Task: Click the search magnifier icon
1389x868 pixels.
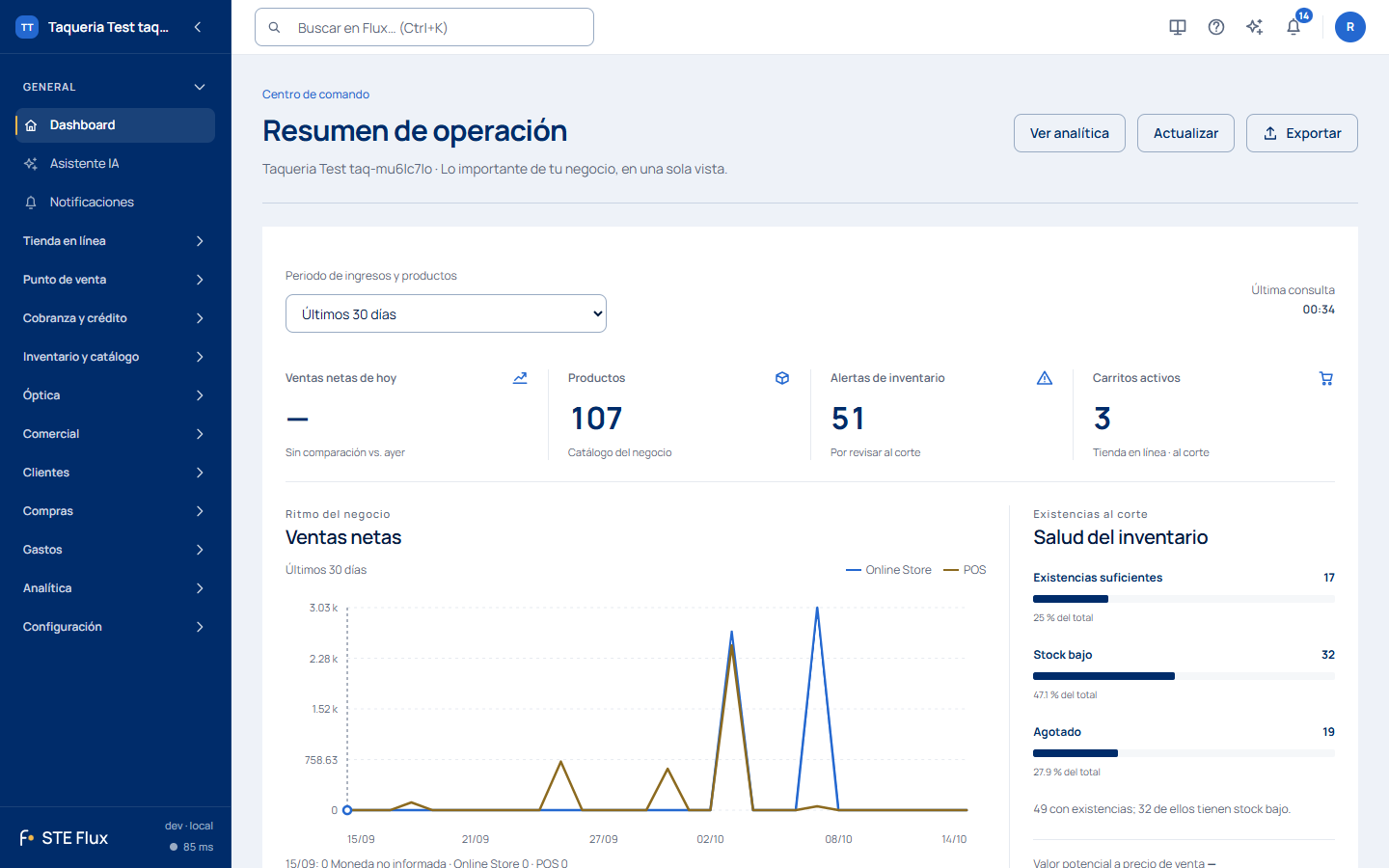Action: click(275, 28)
